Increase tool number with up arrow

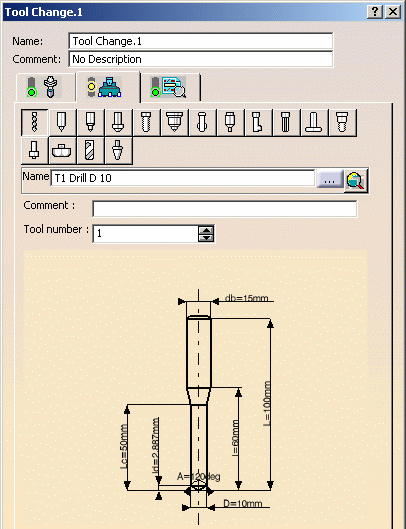(x=206, y=230)
